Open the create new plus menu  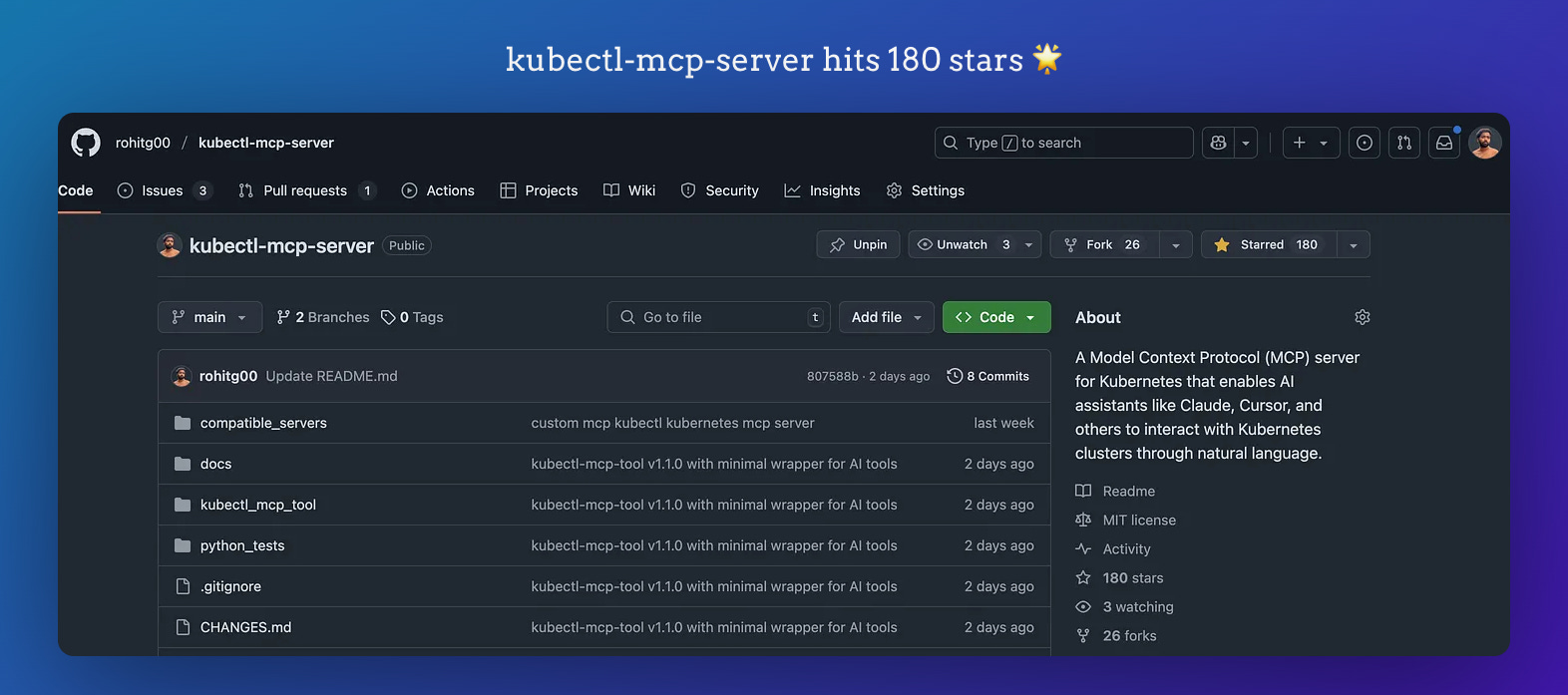[x=1311, y=143]
